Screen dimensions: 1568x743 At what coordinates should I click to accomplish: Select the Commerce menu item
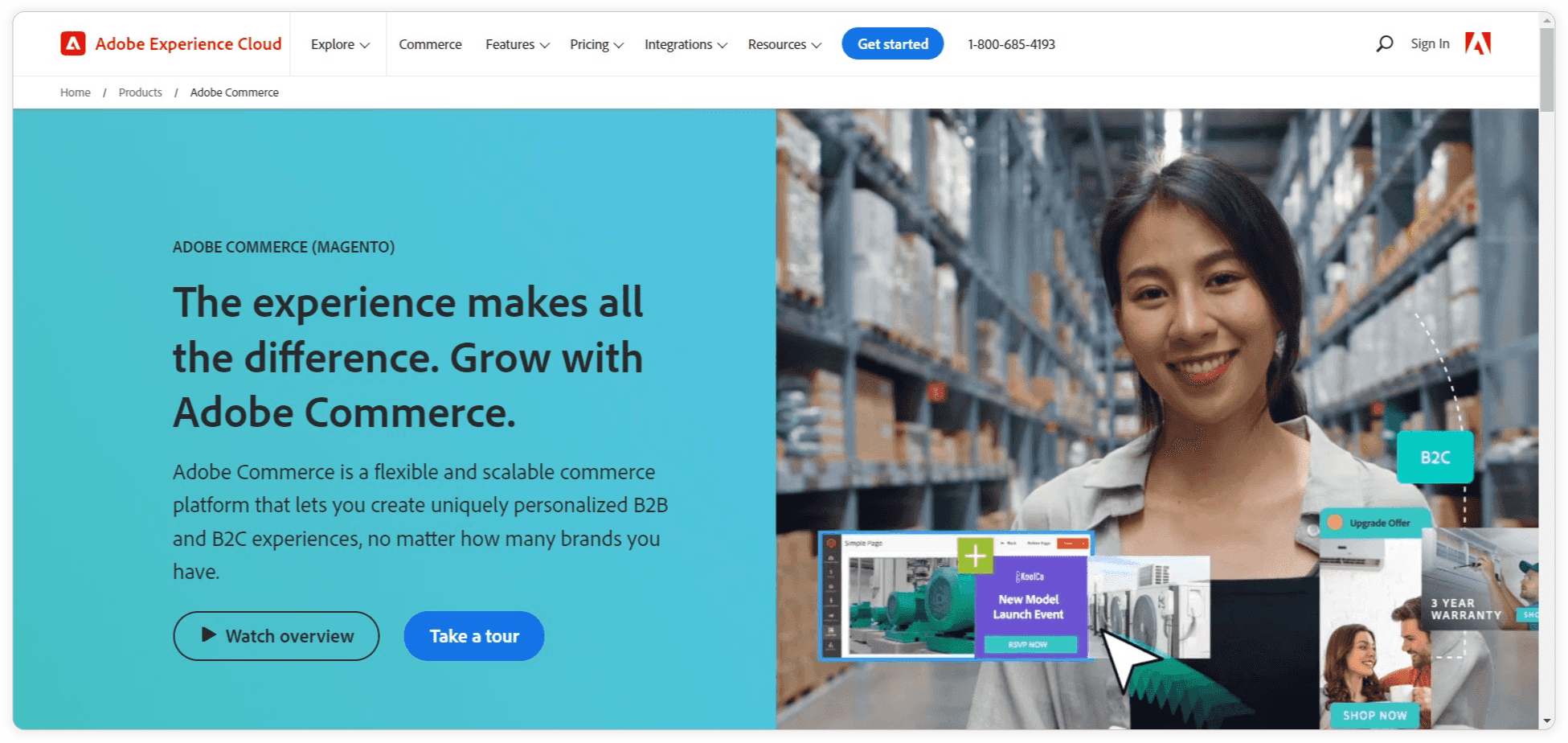[430, 44]
